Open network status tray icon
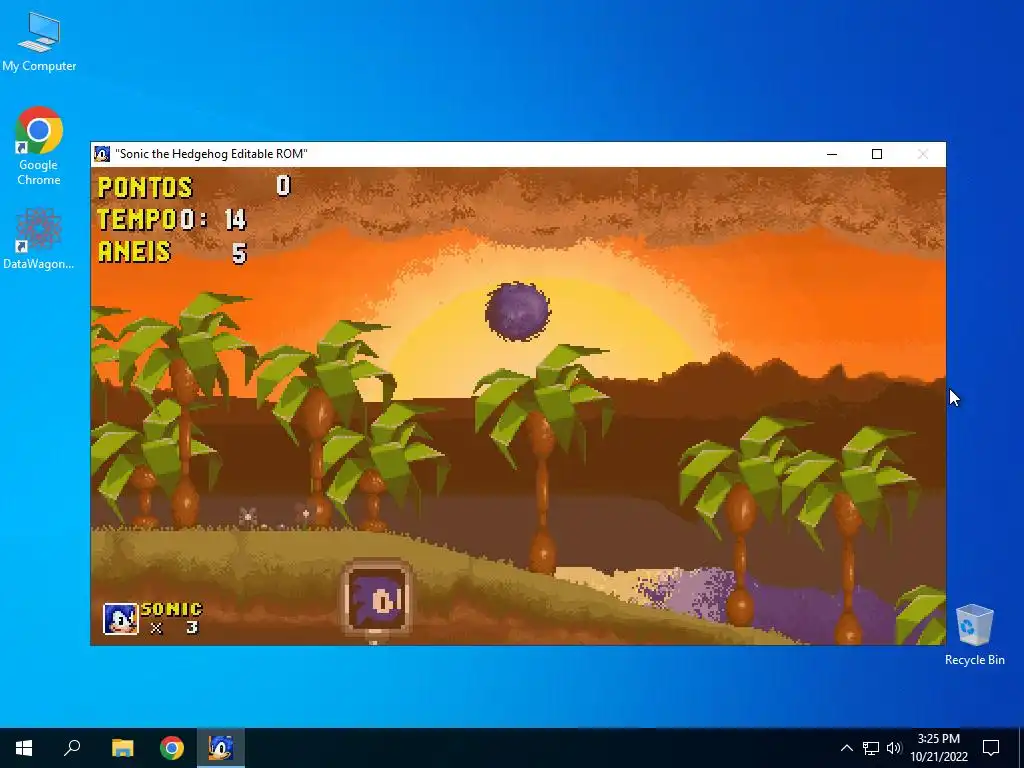Image resolution: width=1024 pixels, height=768 pixels. tap(871, 748)
